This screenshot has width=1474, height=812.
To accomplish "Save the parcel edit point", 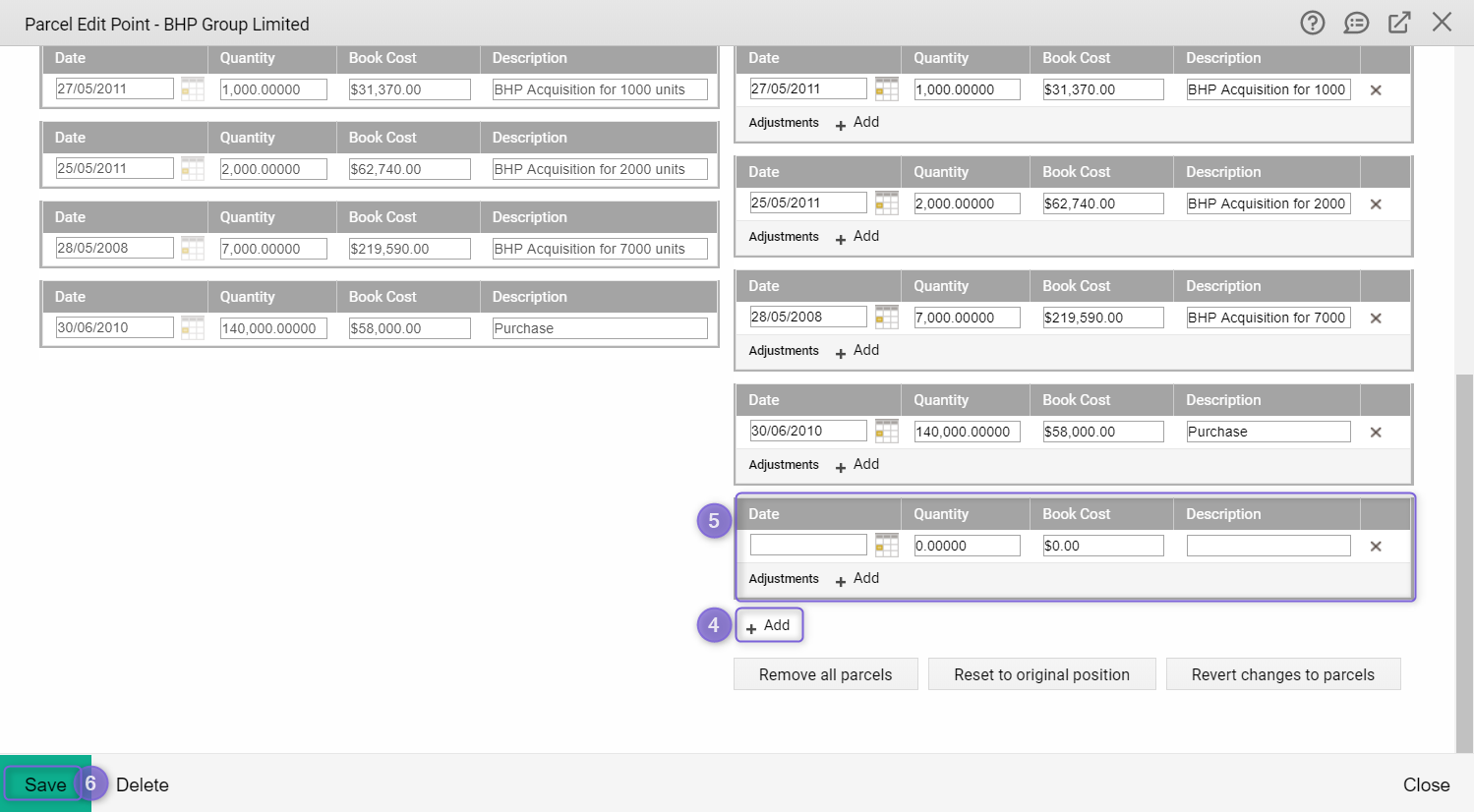I will 45,784.
